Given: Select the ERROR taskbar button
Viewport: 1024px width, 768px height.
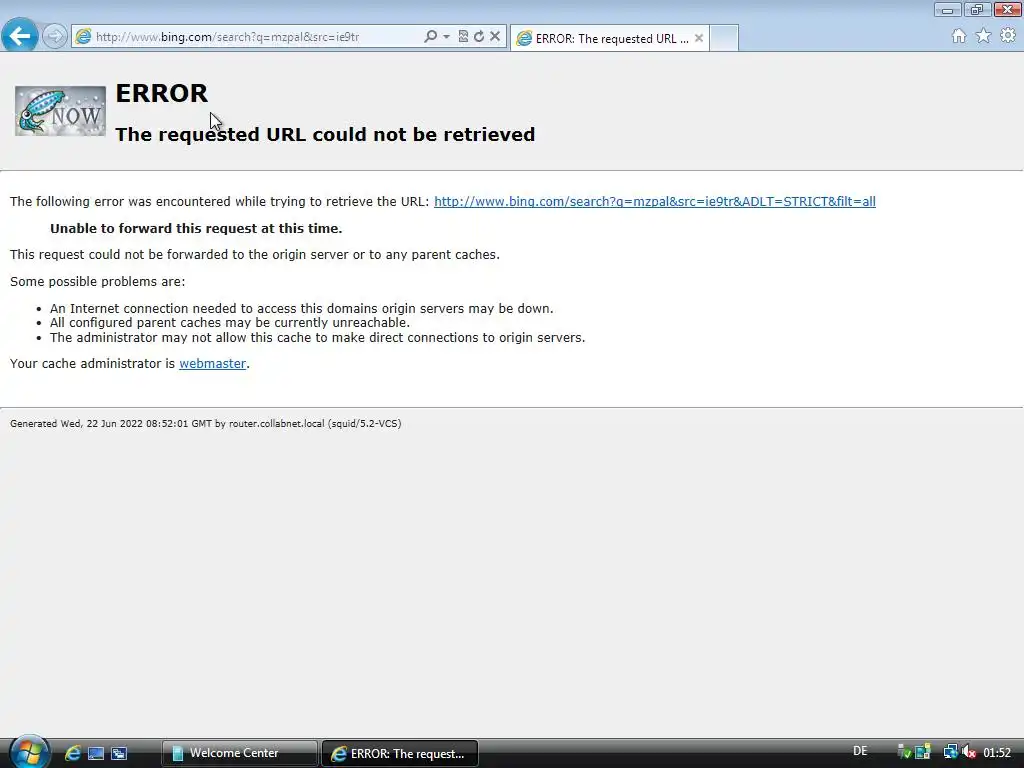Looking at the screenshot, I should point(400,753).
